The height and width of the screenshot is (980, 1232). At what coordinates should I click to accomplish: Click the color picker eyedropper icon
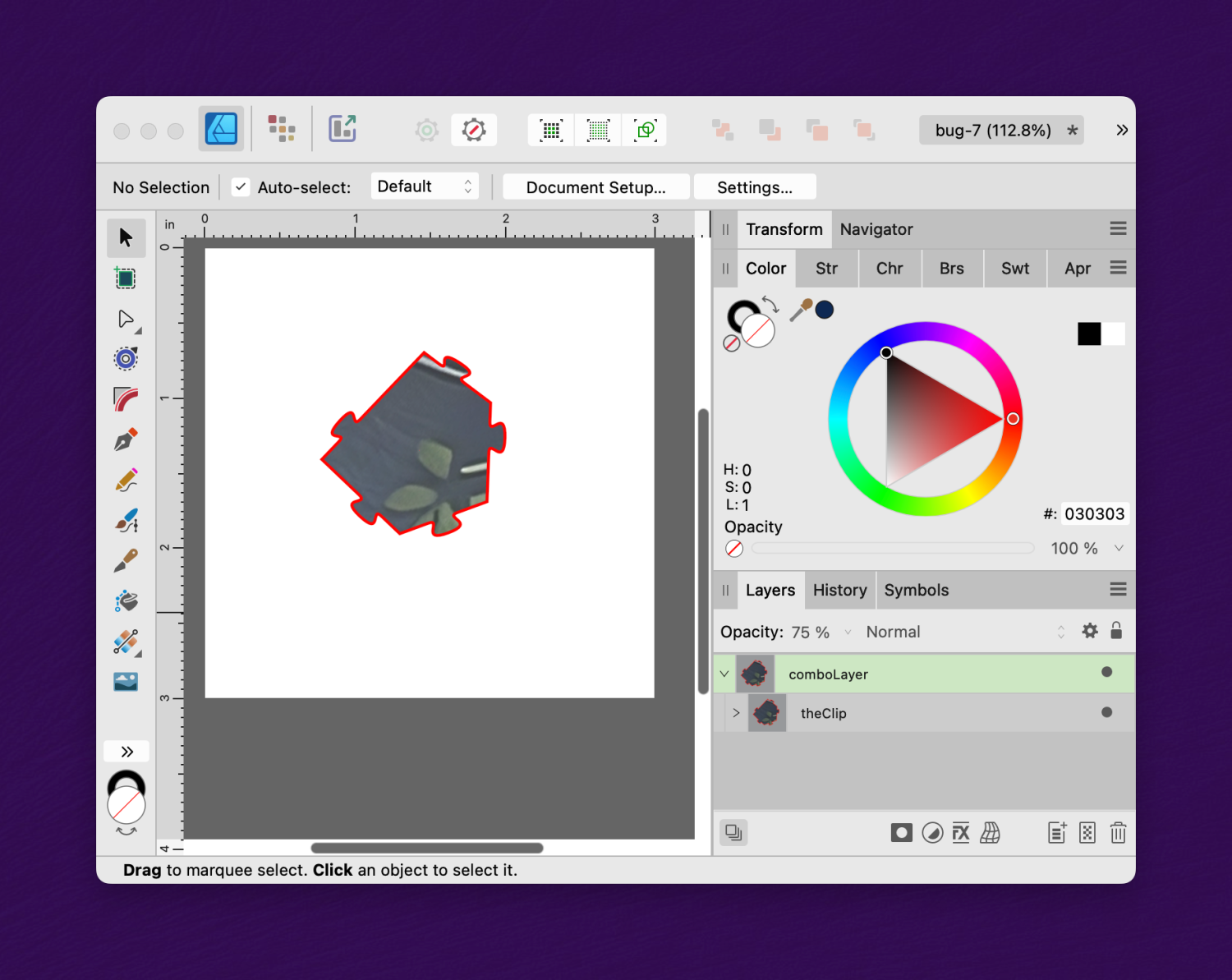point(801,310)
